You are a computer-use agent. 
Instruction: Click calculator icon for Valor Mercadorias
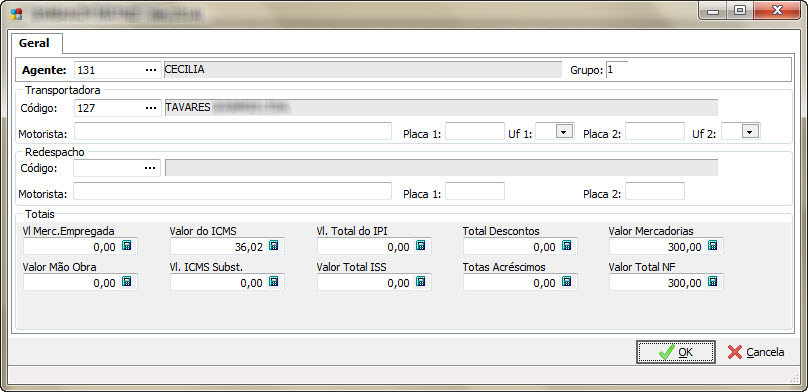[x=712, y=246]
